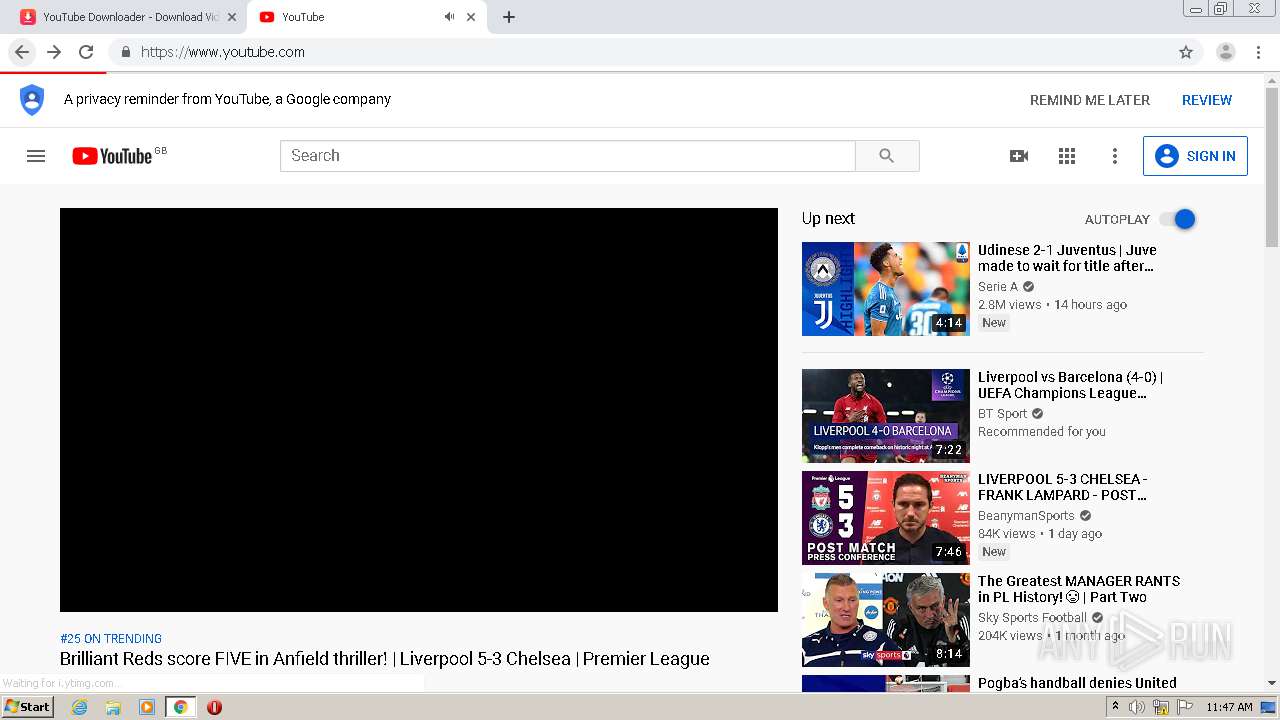The image size is (1280, 720).
Task: Open Udinese 2-1 Juventus video title
Action: 1067,258
